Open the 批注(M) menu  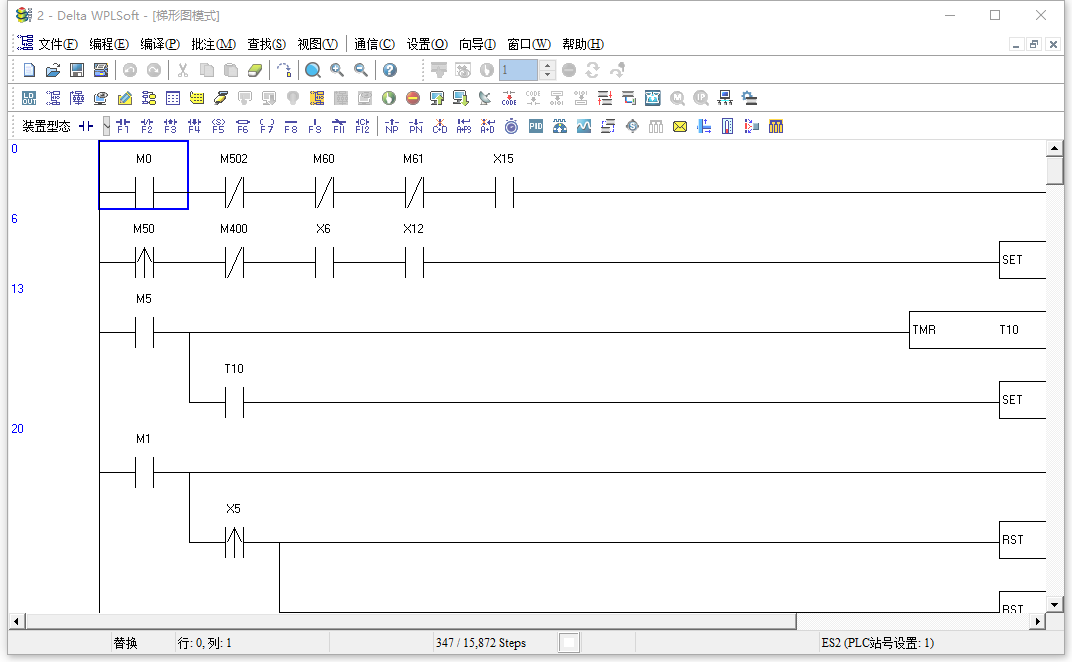pyautogui.click(x=213, y=44)
